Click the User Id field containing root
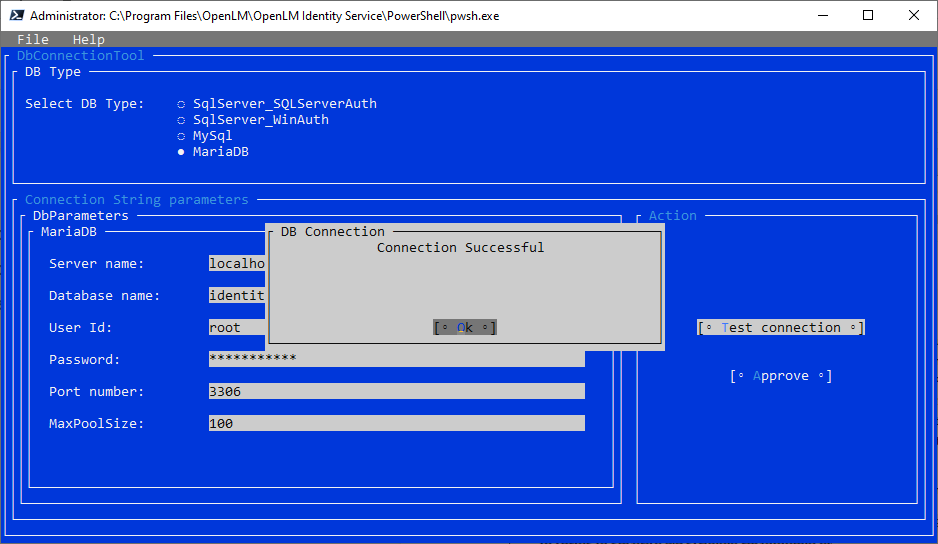 tap(237, 328)
